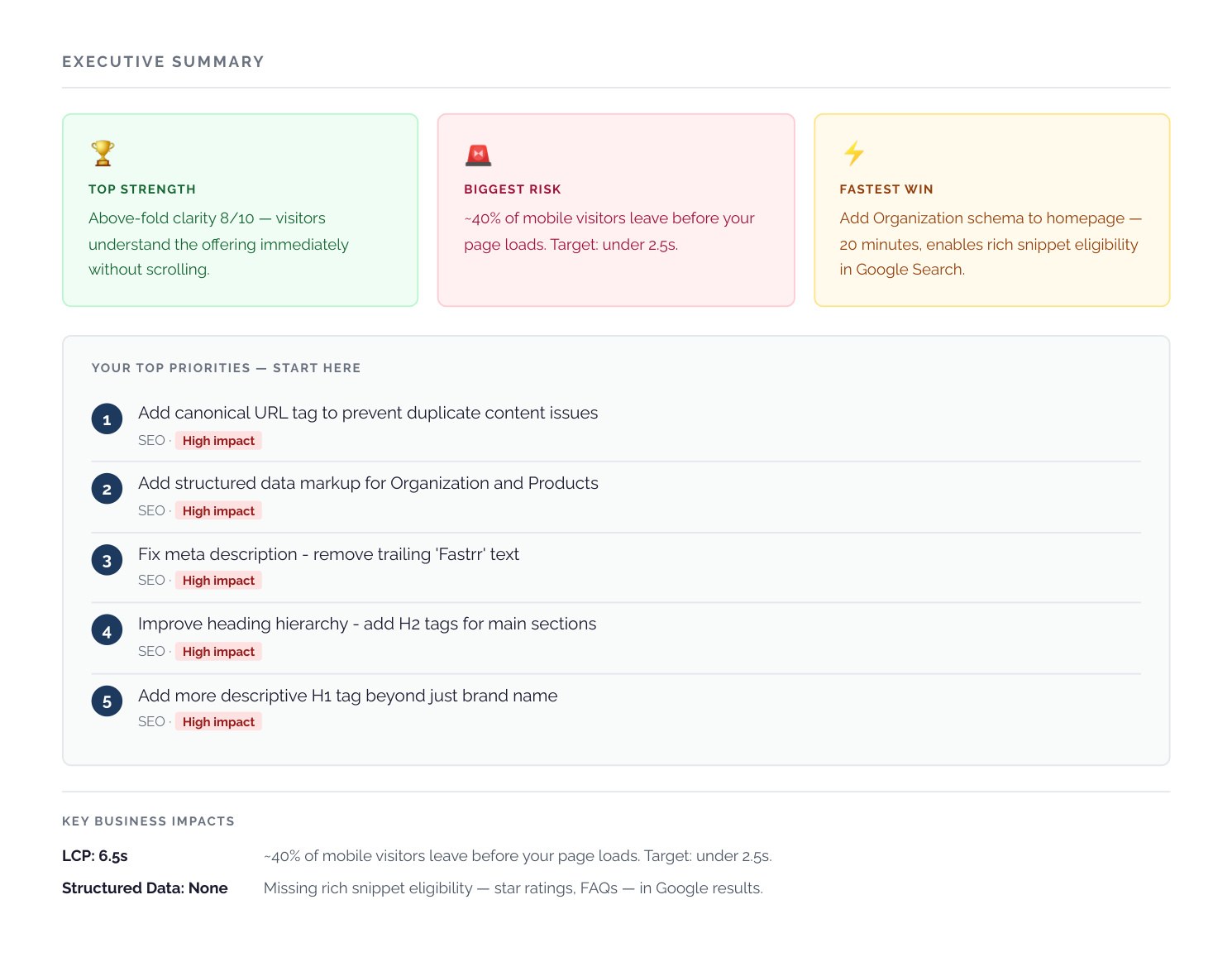
Task: Open 'Add structured data markup' priority item
Action: coord(368,483)
